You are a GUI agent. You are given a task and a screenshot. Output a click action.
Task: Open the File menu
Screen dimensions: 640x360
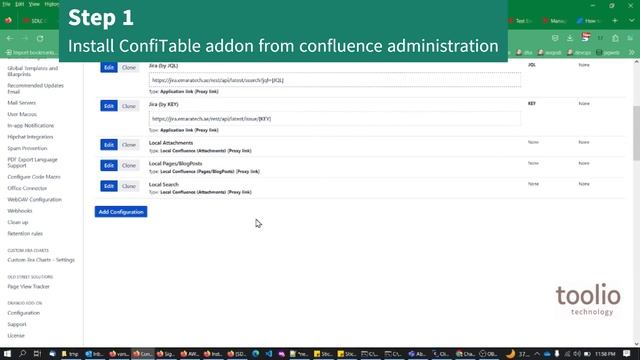[x=6, y=4]
